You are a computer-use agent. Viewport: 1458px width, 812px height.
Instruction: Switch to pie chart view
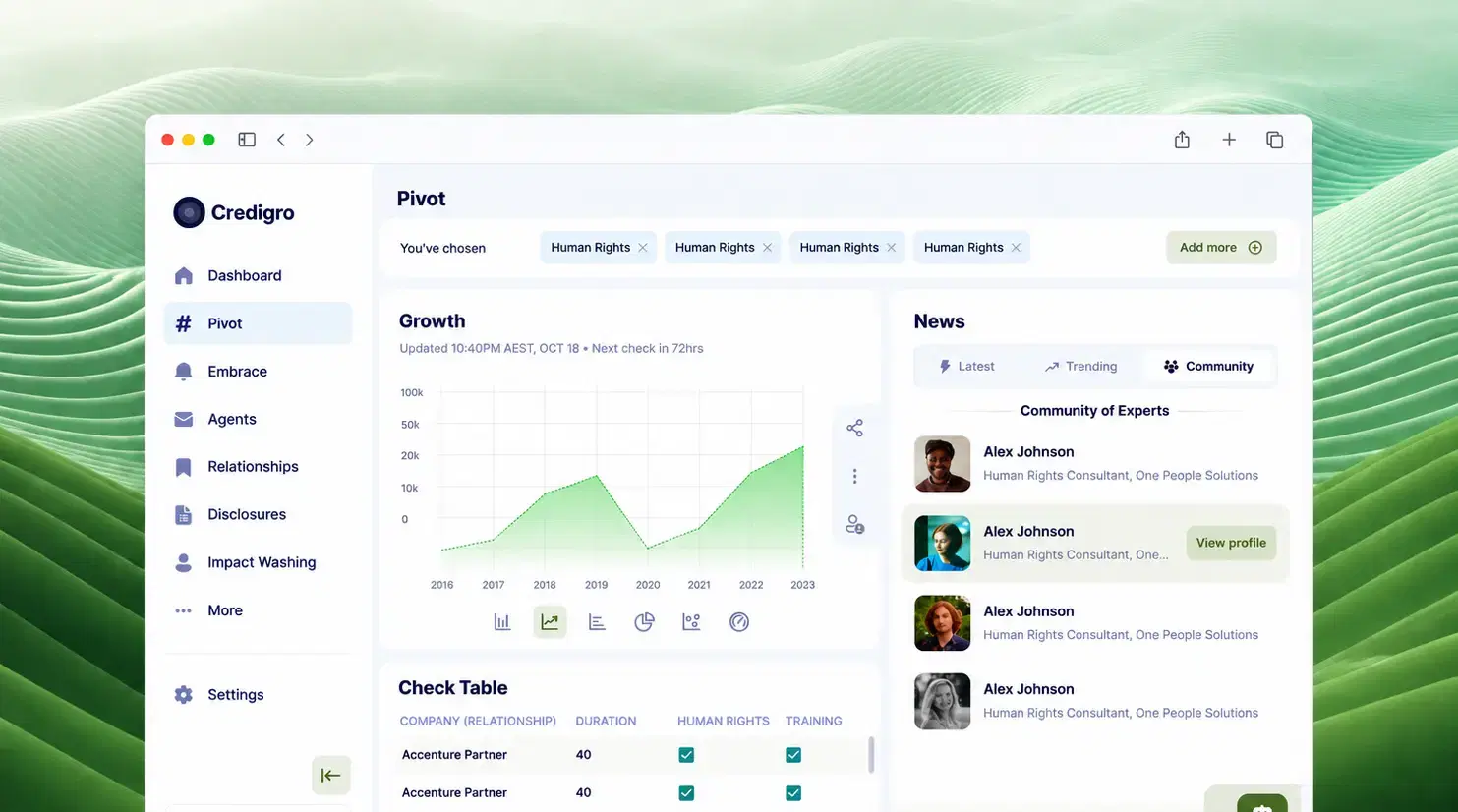point(644,621)
